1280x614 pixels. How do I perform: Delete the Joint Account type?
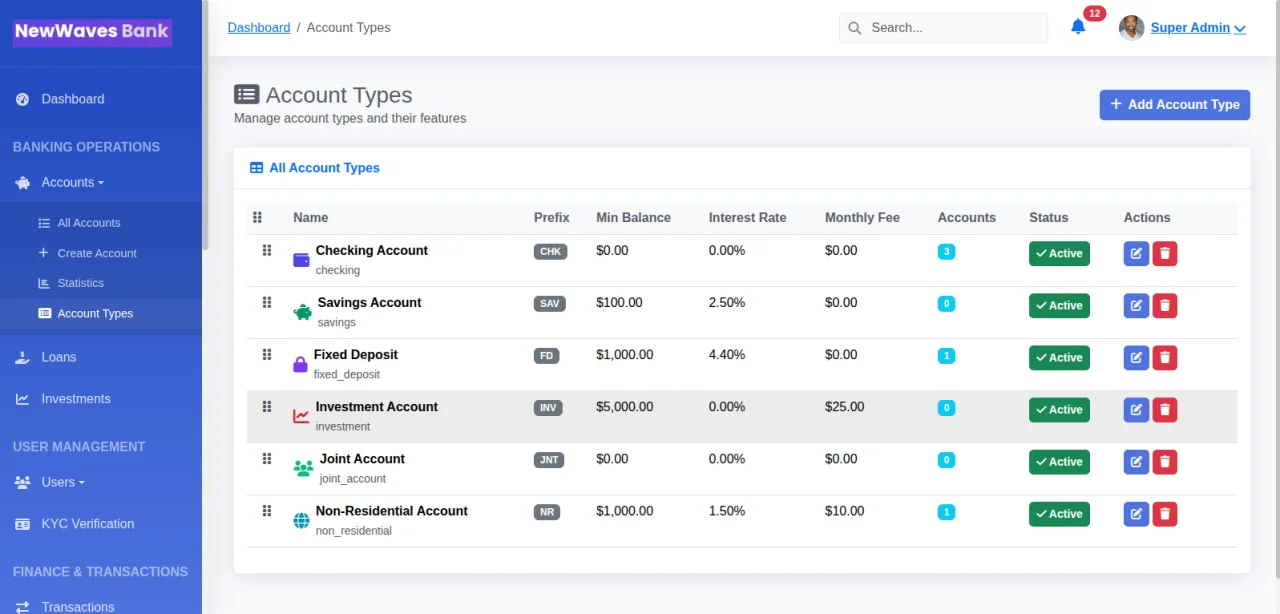1164,461
